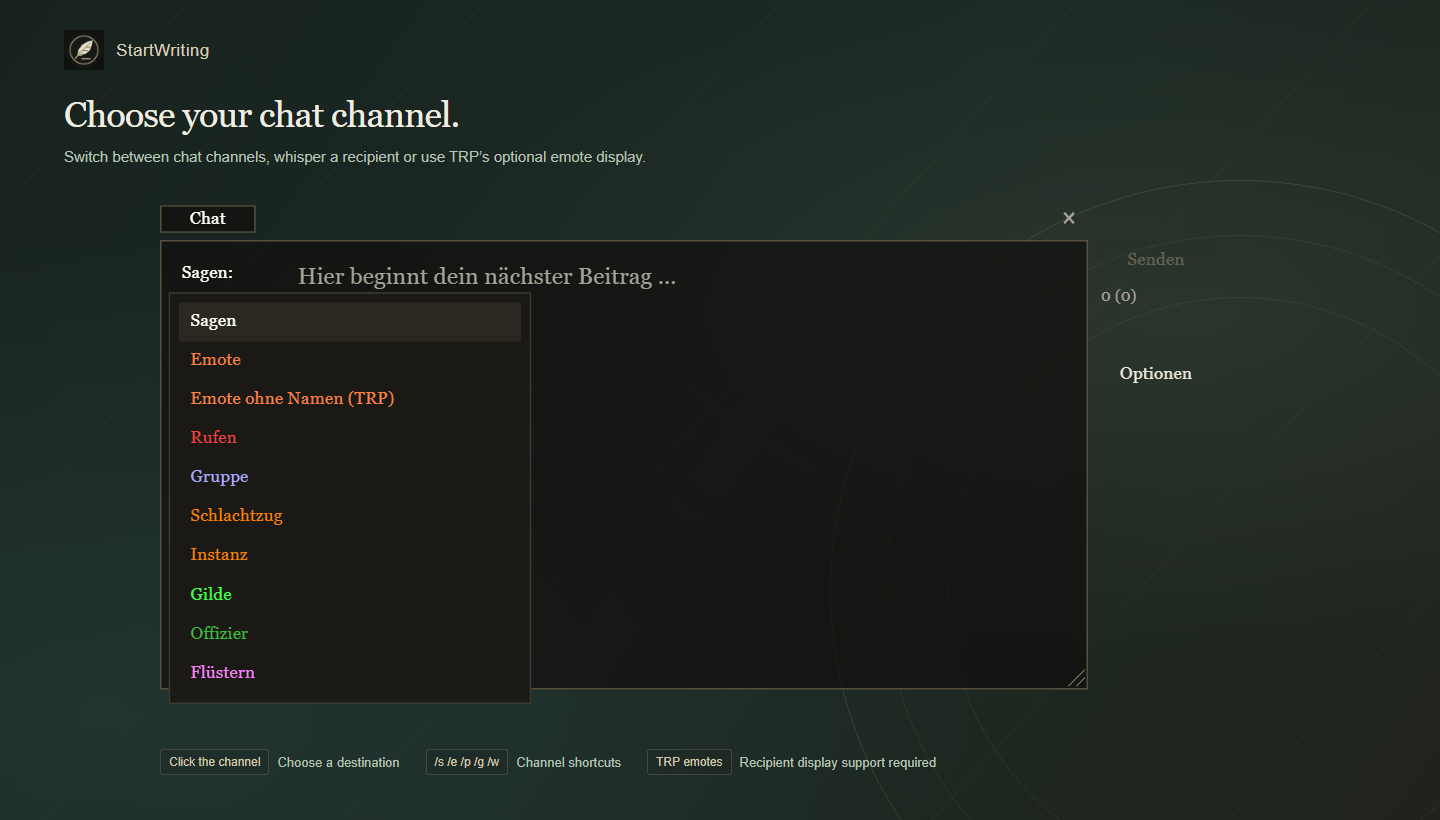Click the 'Channel shortcuts' label
Viewport: 1440px width, 820px height.
point(569,763)
